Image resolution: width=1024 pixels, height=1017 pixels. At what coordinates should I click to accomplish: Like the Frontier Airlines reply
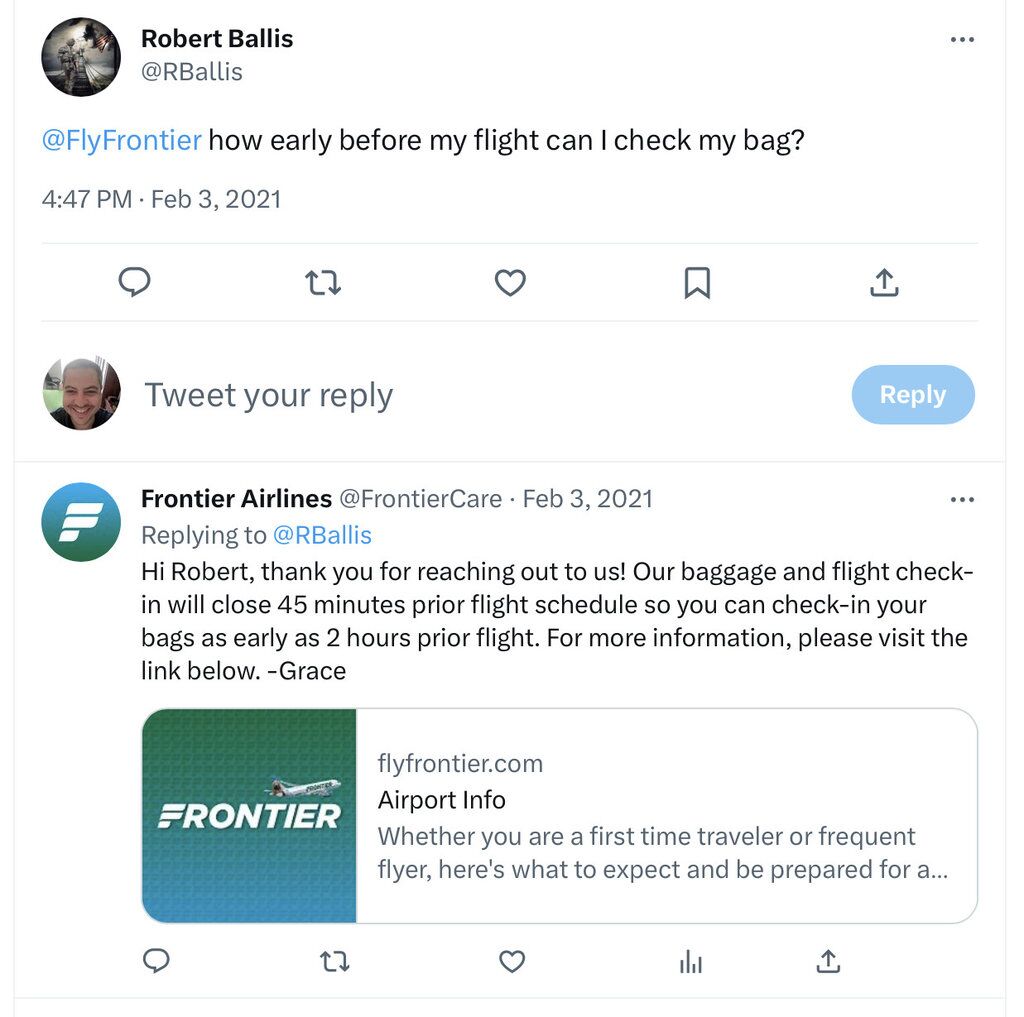pos(512,962)
